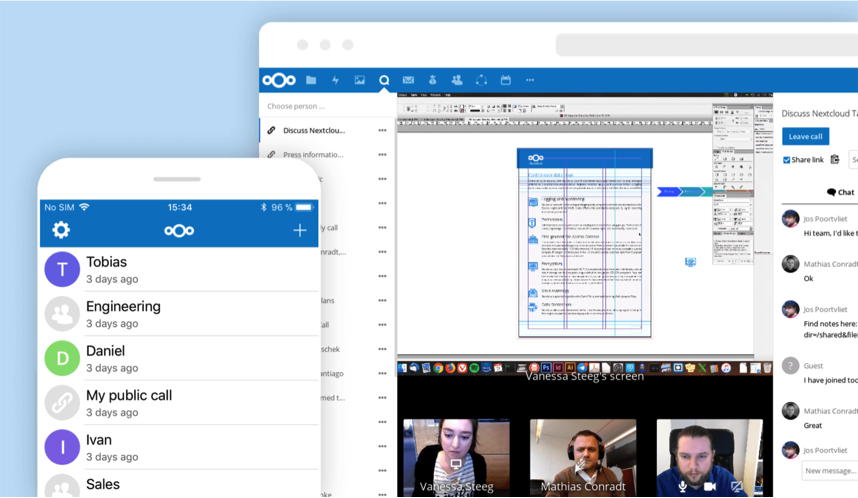Screen dimensions: 858x498
Task: Click the document page in shared screen
Action: point(585,242)
